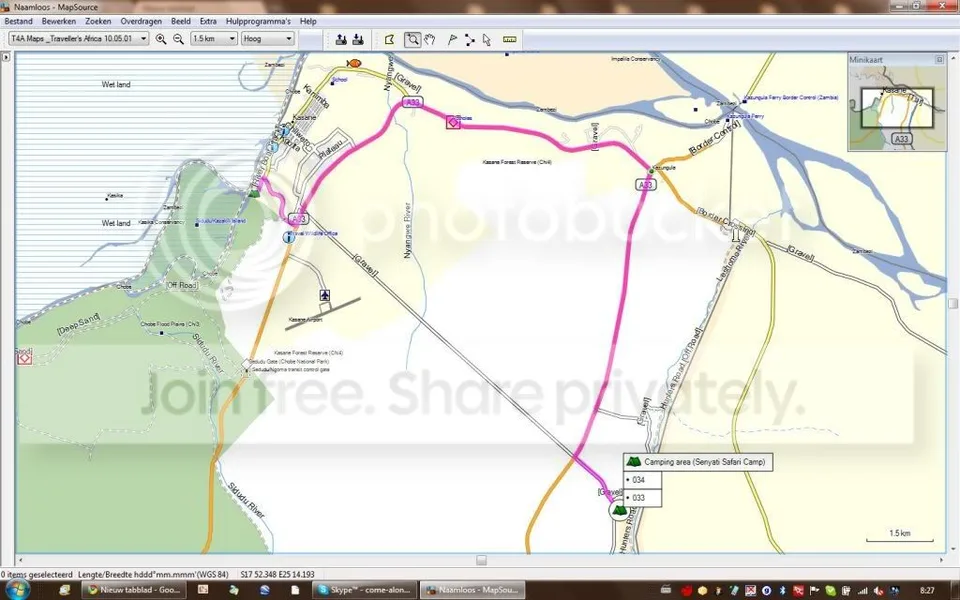
Task: Click the tent icon near Border Post
Action: pyautogui.click(x=253, y=193)
